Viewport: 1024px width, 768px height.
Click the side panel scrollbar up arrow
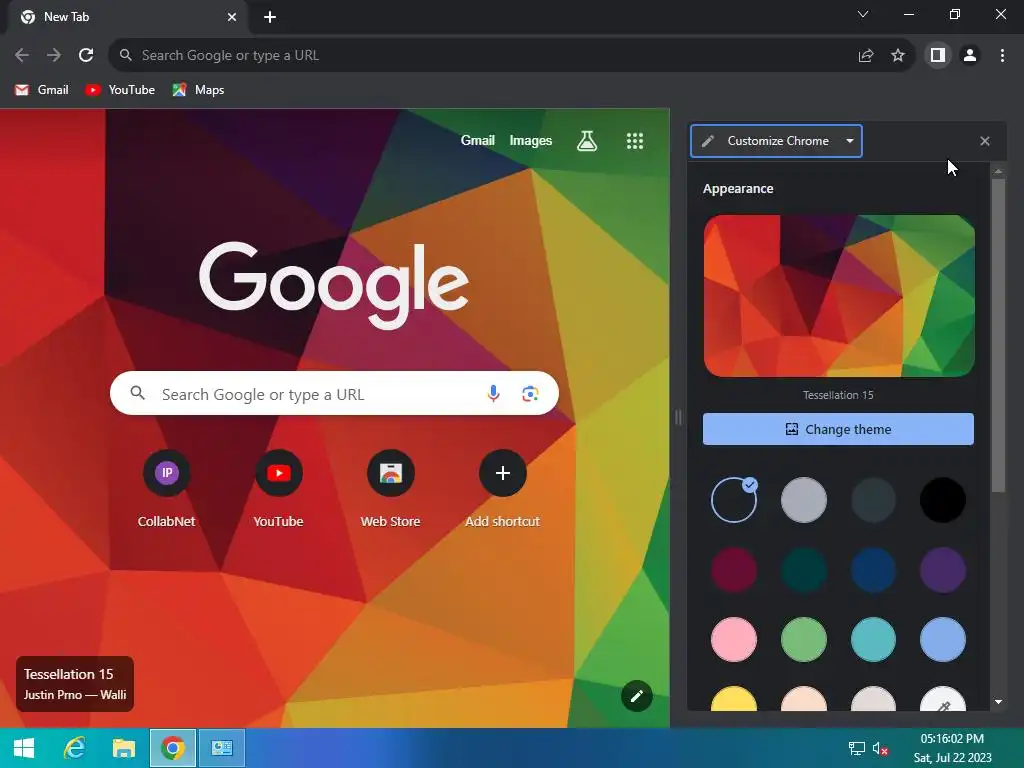tap(998, 172)
